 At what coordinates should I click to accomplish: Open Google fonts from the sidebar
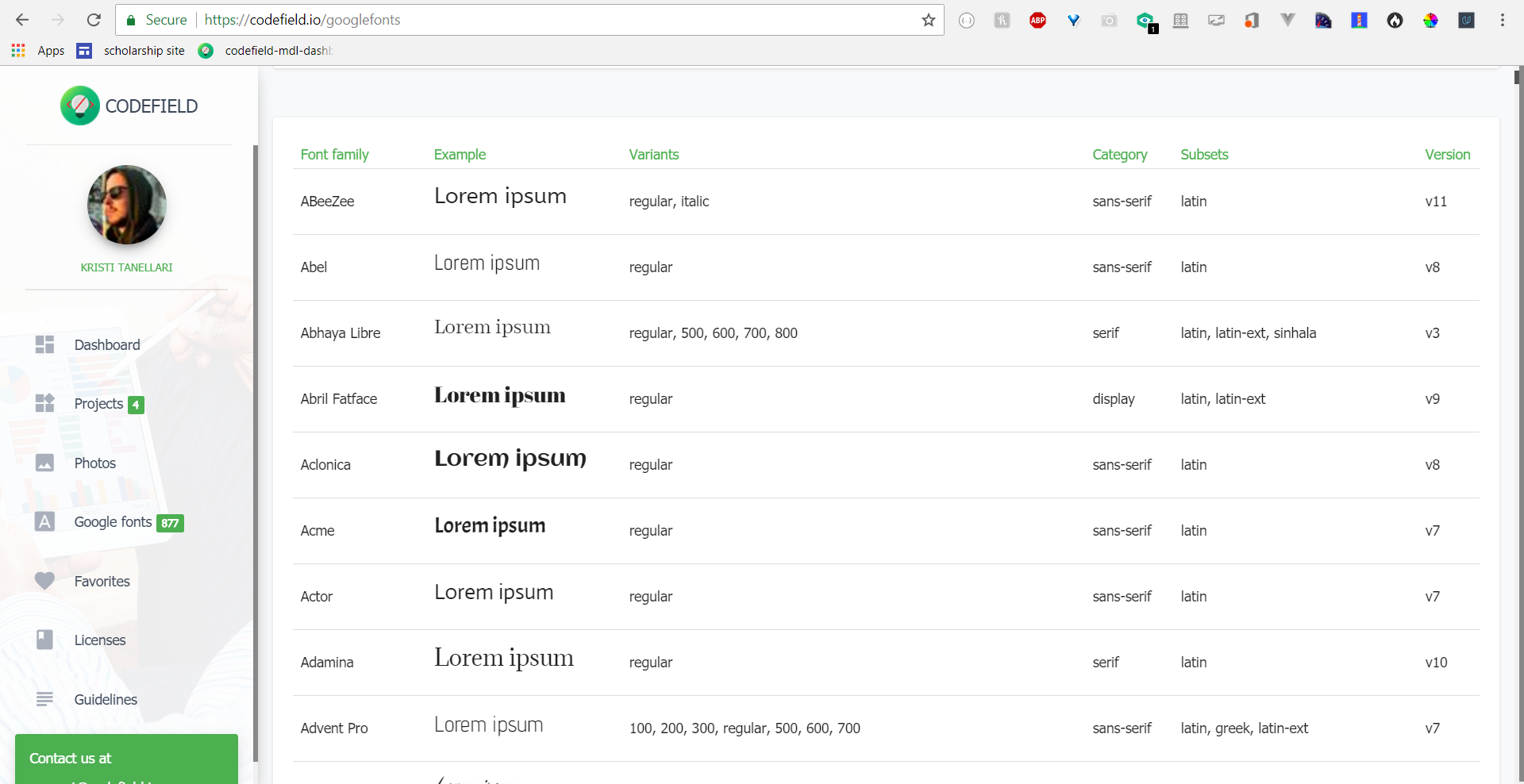pyautogui.click(x=113, y=521)
